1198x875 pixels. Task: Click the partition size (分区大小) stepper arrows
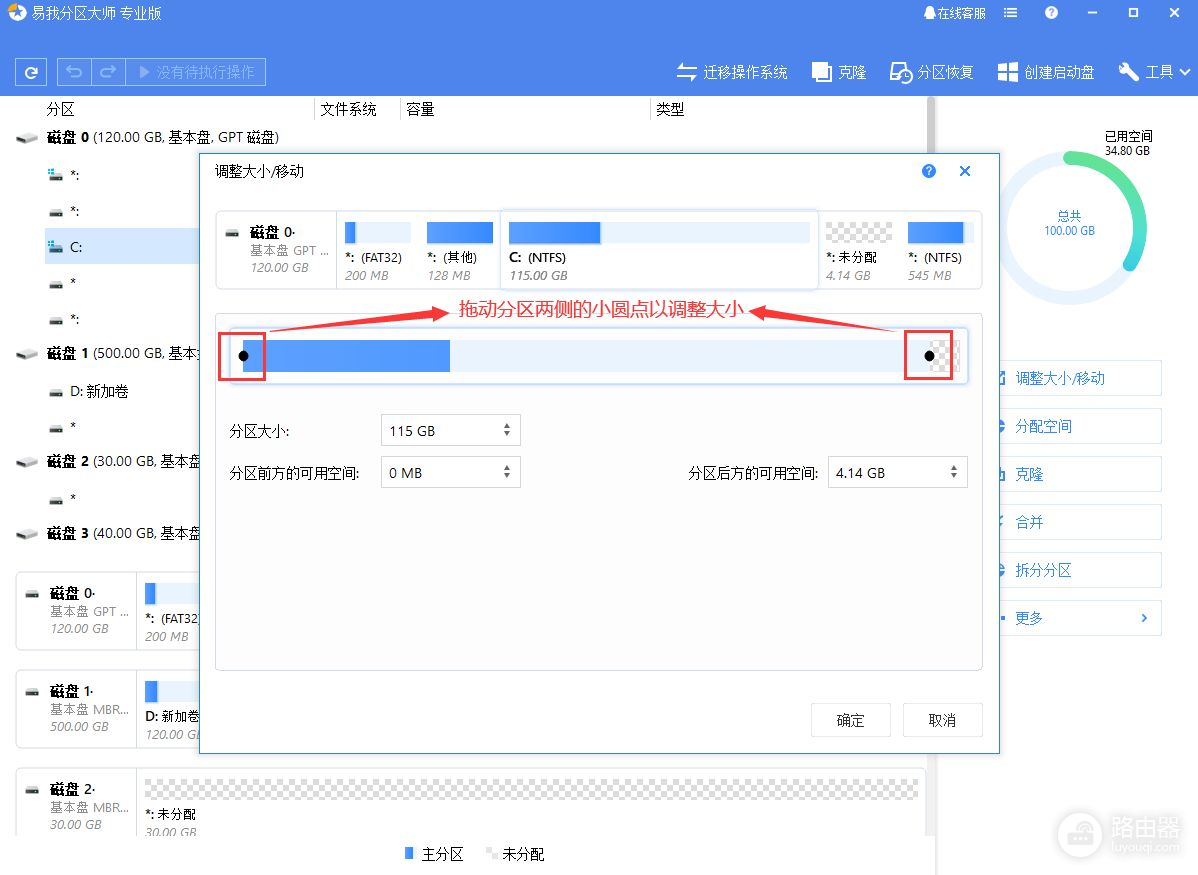[x=507, y=431]
